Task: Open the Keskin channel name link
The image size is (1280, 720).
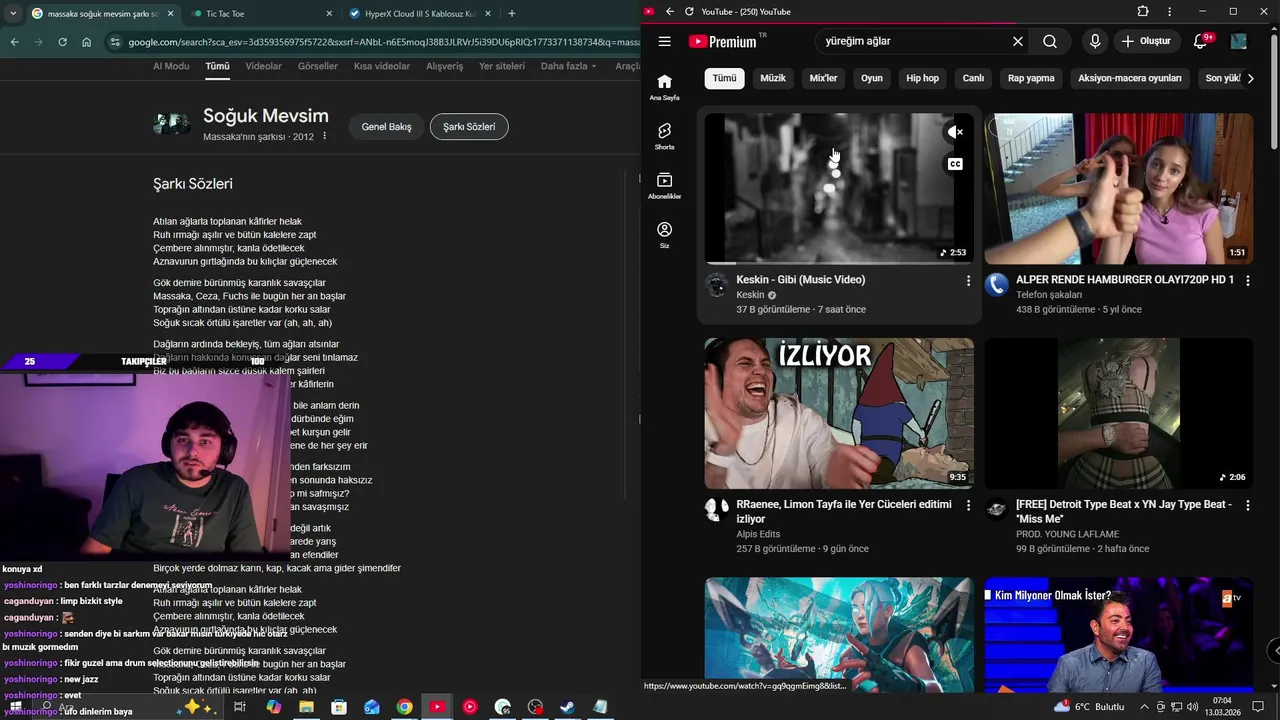Action: click(750, 295)
